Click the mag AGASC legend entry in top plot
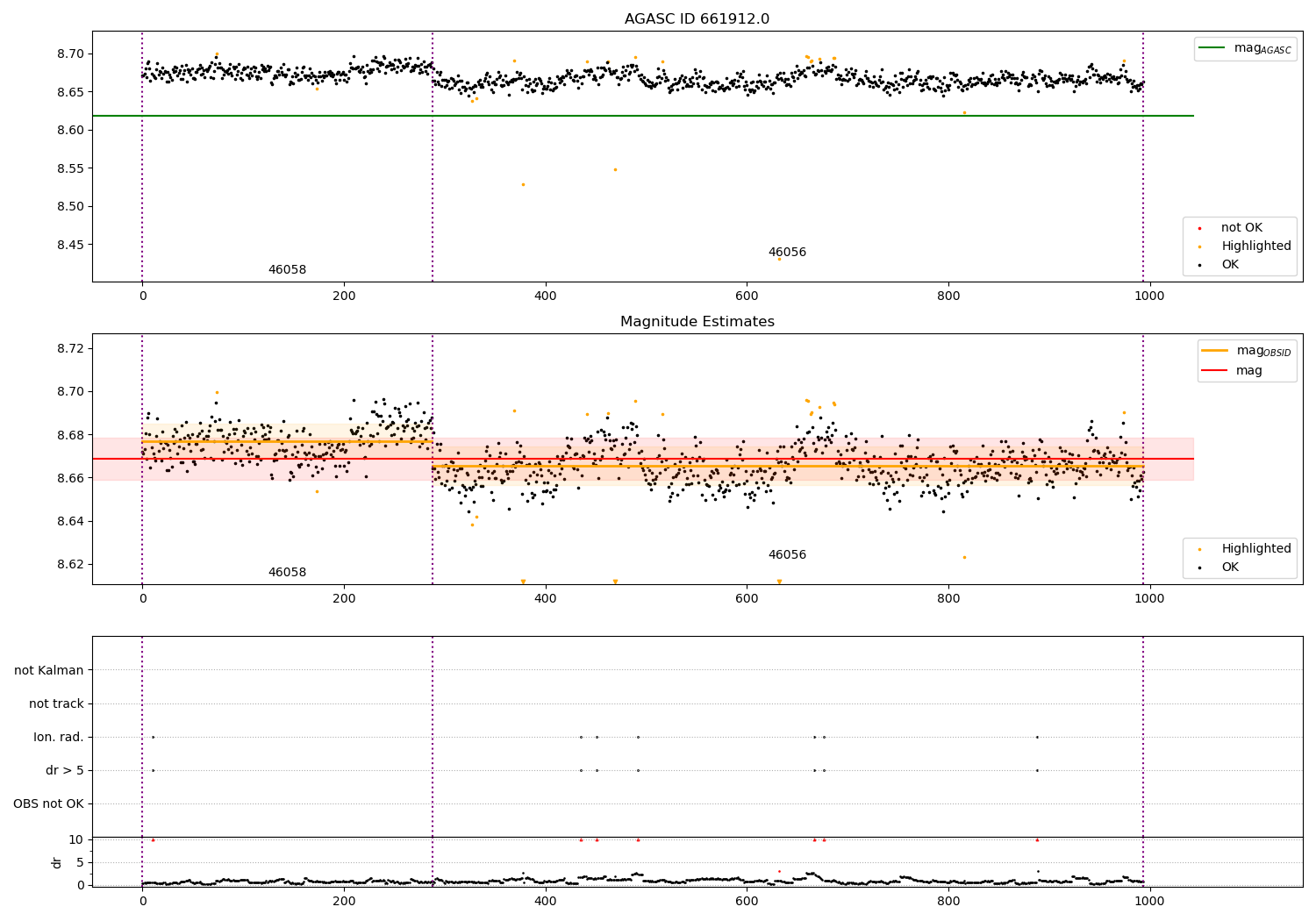This screenshot has height=921, width=1316. pos(1244,48)
